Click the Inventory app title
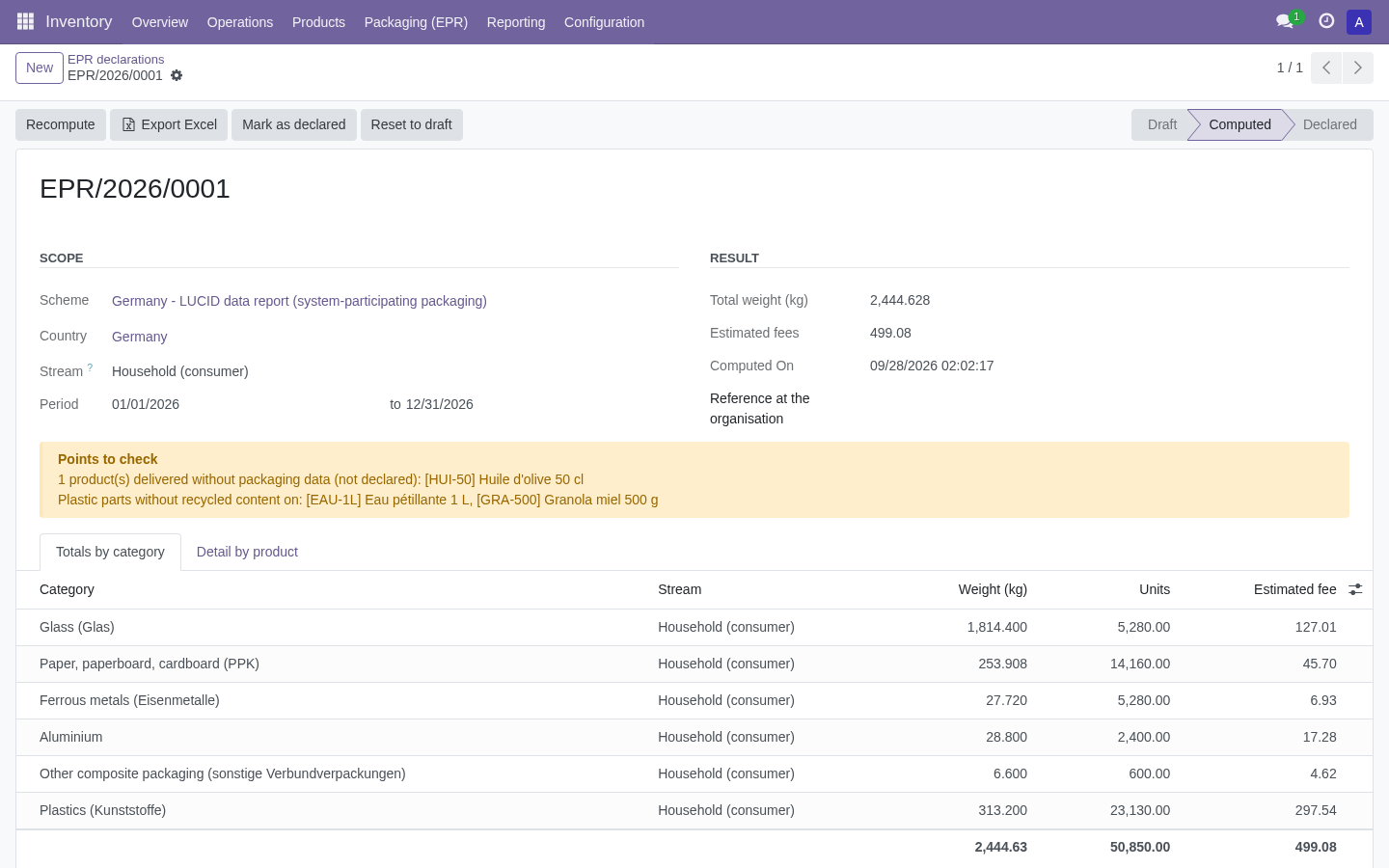Viewport: 1389px width, 868px height. 79,21
